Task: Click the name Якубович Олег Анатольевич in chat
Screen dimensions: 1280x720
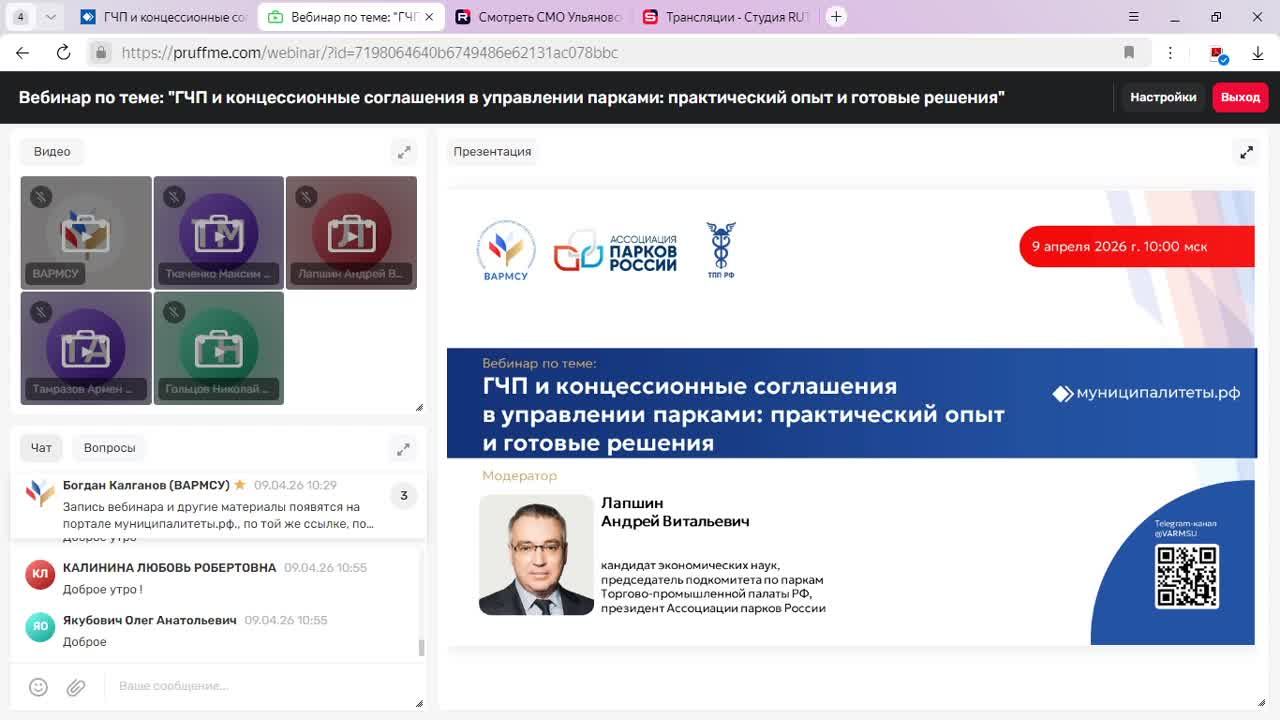Action: (150, 621)
